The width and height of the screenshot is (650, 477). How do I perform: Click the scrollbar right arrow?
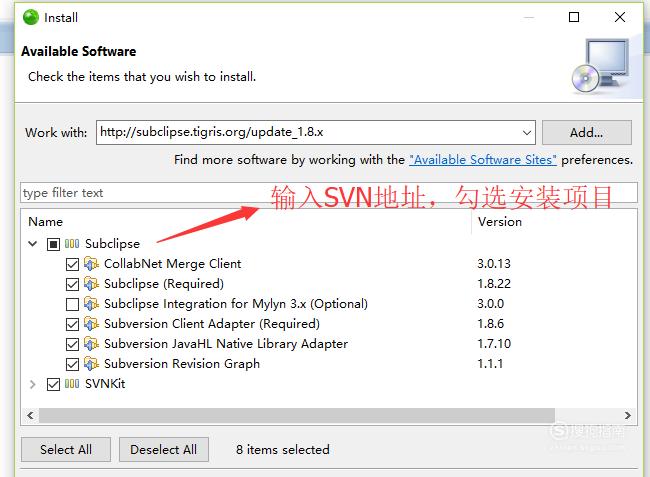[628, 415]
